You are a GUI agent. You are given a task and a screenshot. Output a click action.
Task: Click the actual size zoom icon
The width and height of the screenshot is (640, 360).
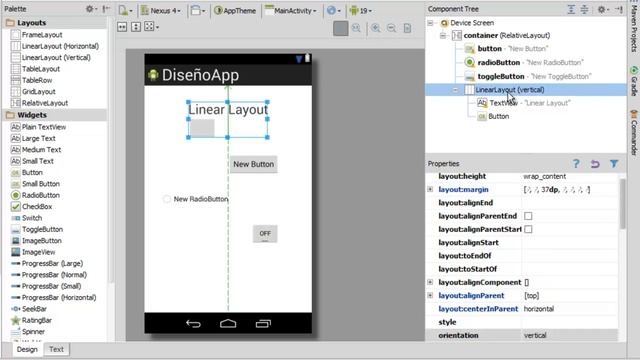(357, 28)
